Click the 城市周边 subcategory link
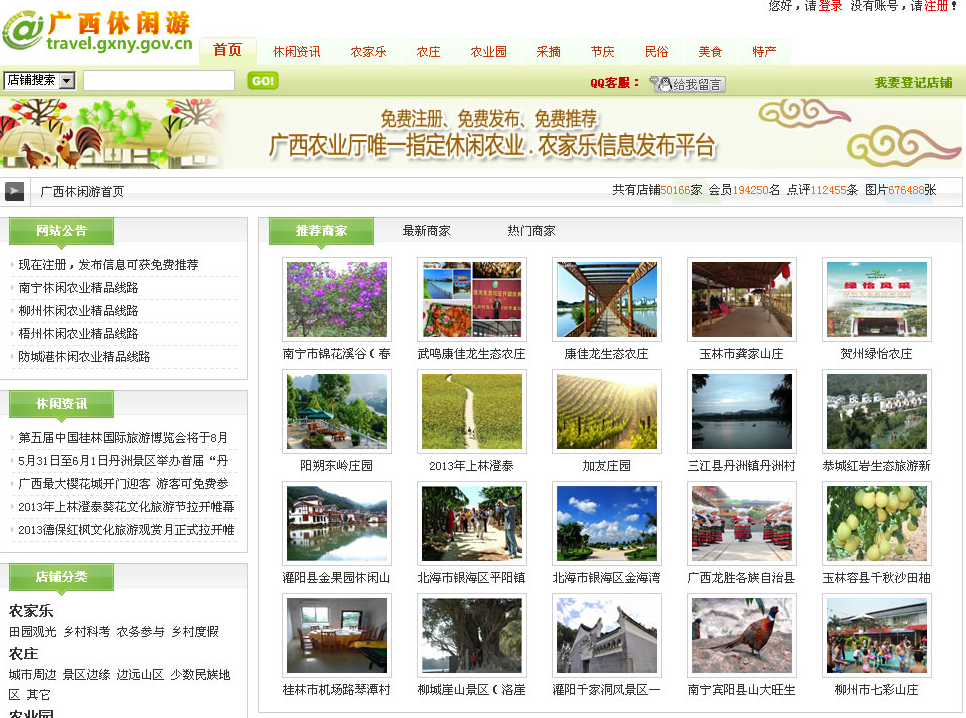Image resolution: width=966 pixels, height=718 pixels. 33,675
